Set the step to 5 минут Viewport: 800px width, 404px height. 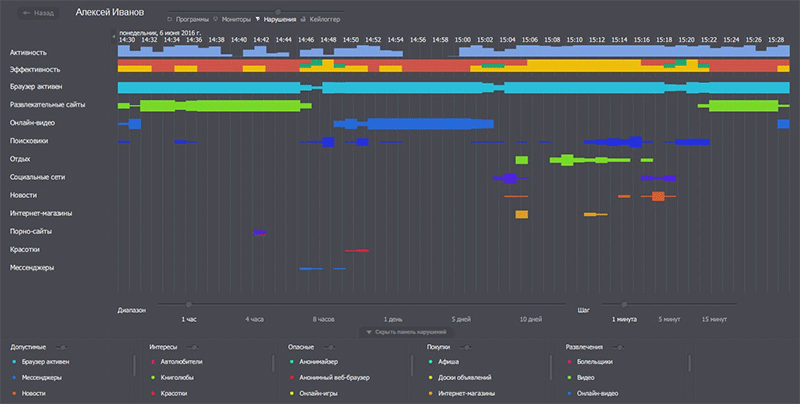pos(669,319)
